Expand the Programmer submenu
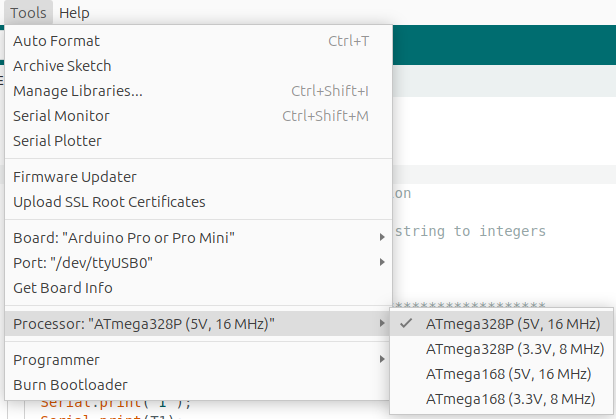616x419 pixels. 199,360
